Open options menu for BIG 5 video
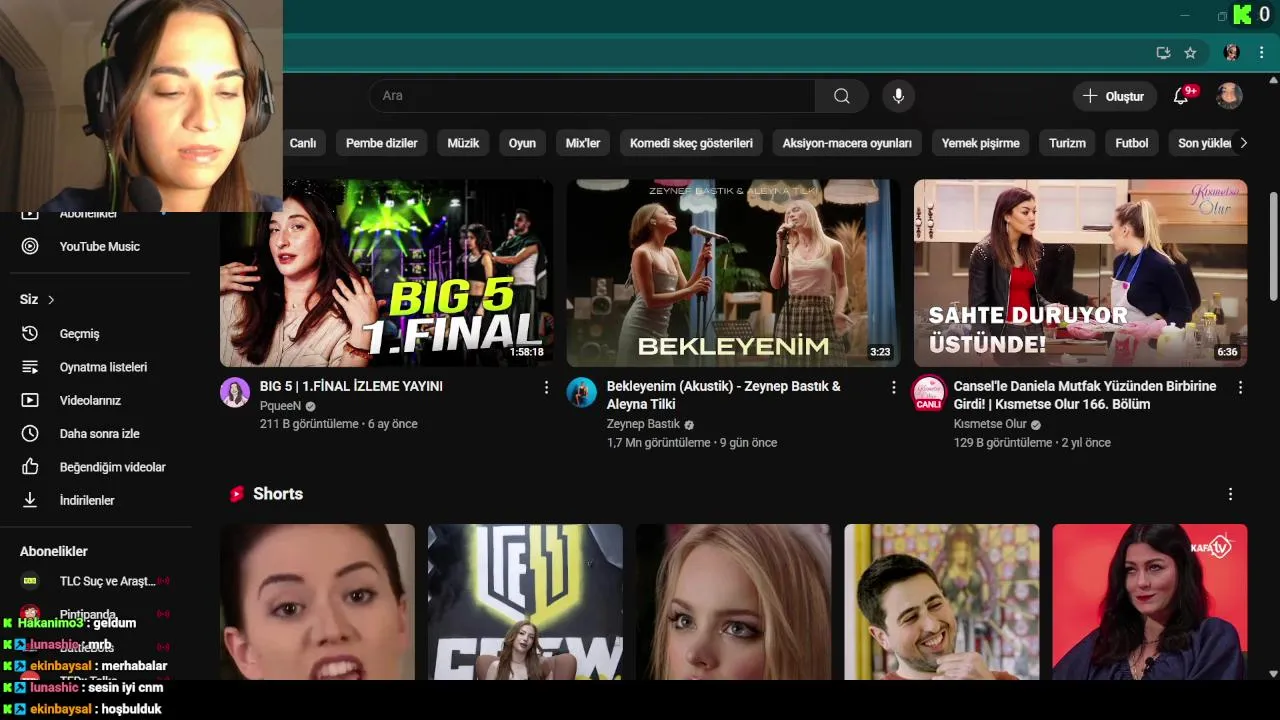The width and height of the screenshot is (1280, 720). [546, 387]
